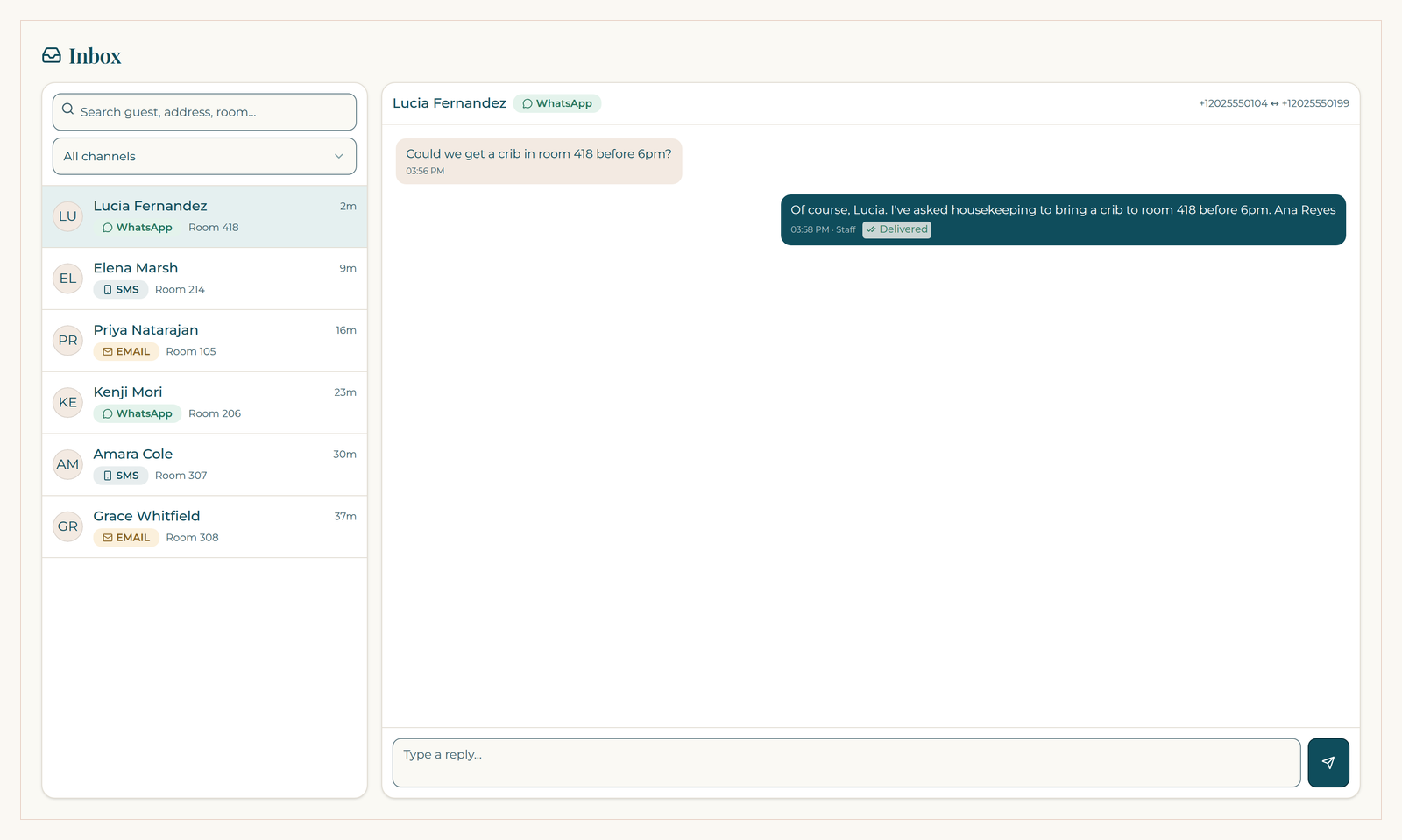Click SMS badge on Elena Marsh's row
The height and width of the screenshot is (840, 1402).
(x=121, y=290)
